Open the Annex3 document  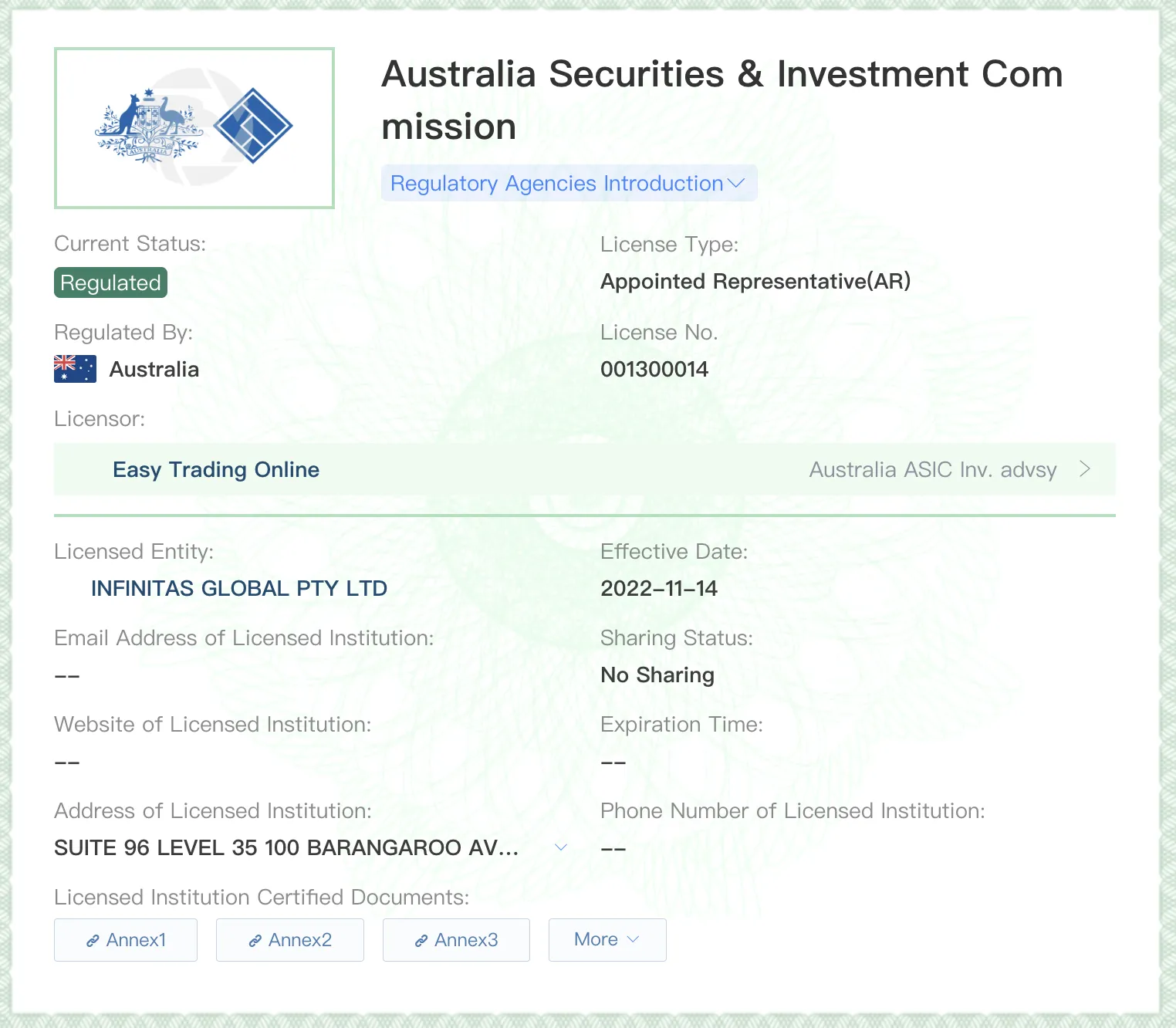click(456, 940)
